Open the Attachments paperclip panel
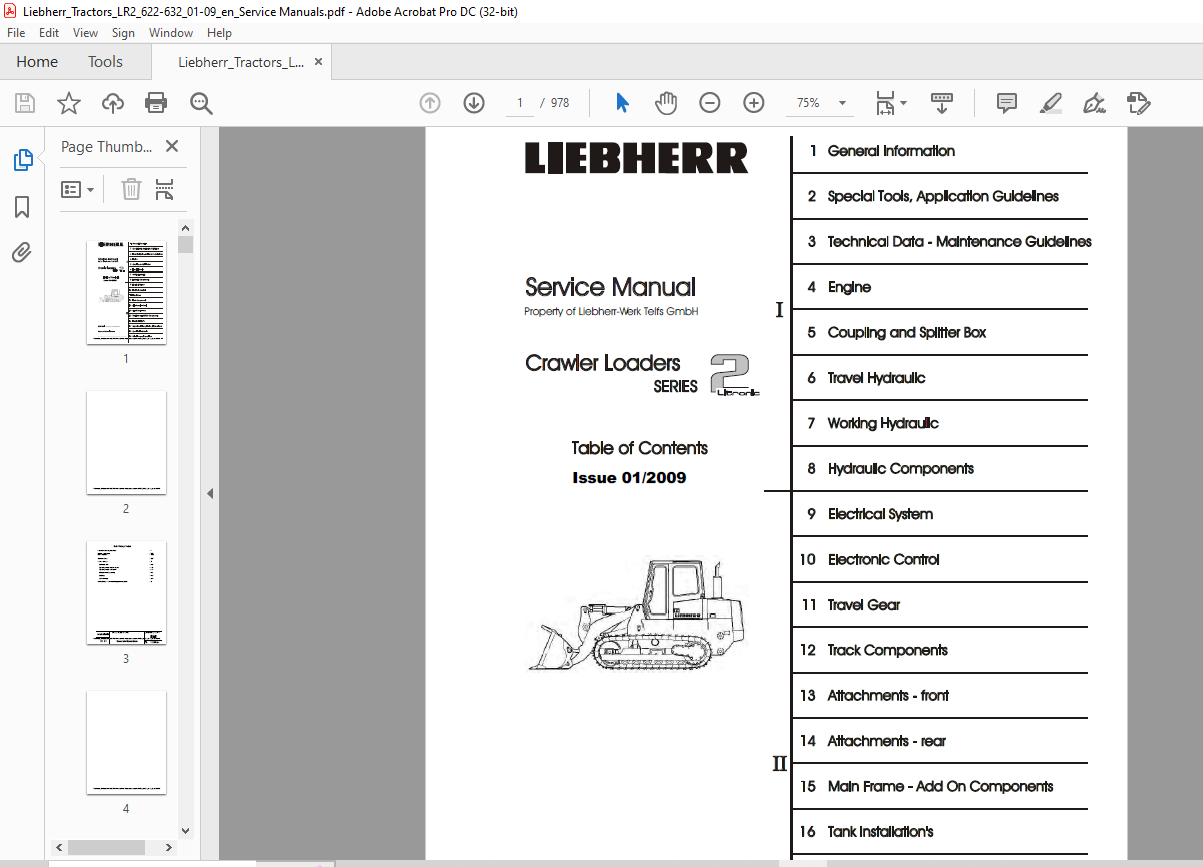 point(22,253)
